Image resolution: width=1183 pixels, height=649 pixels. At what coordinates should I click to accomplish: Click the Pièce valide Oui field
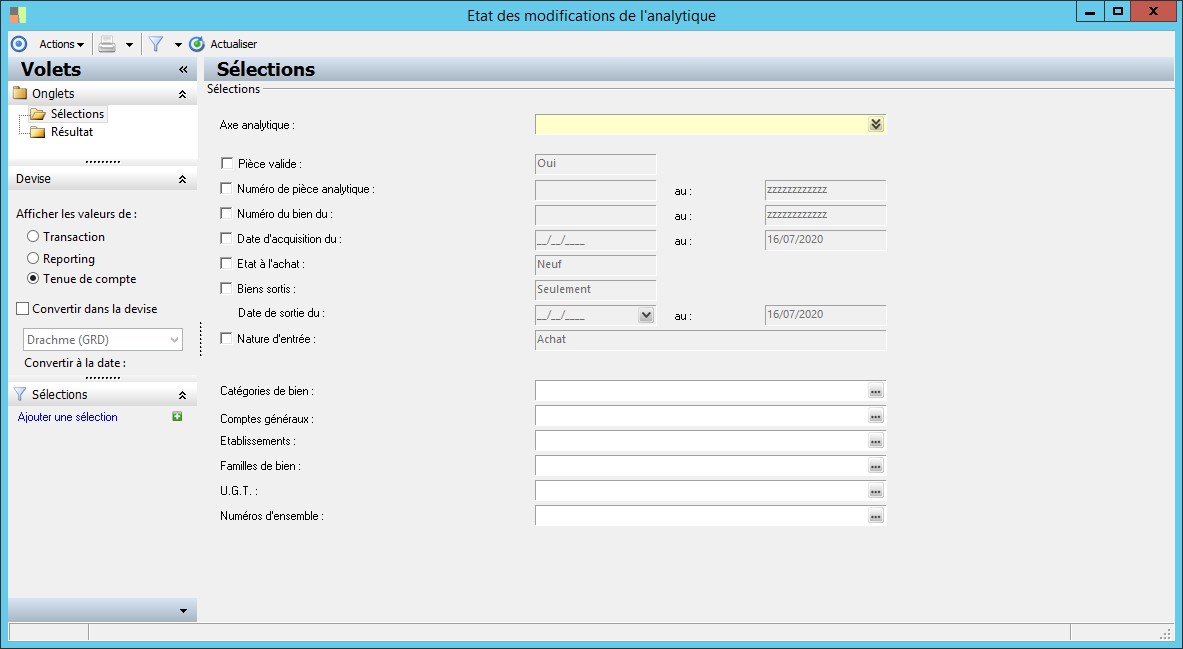point(595,164)
